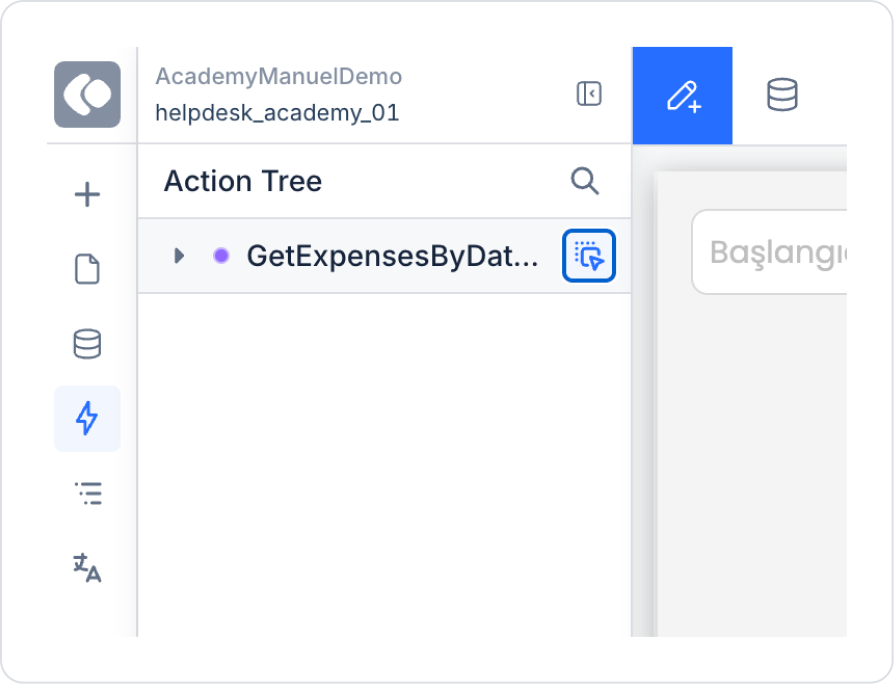Open the database icon in left sidebar

pos(87,344)
